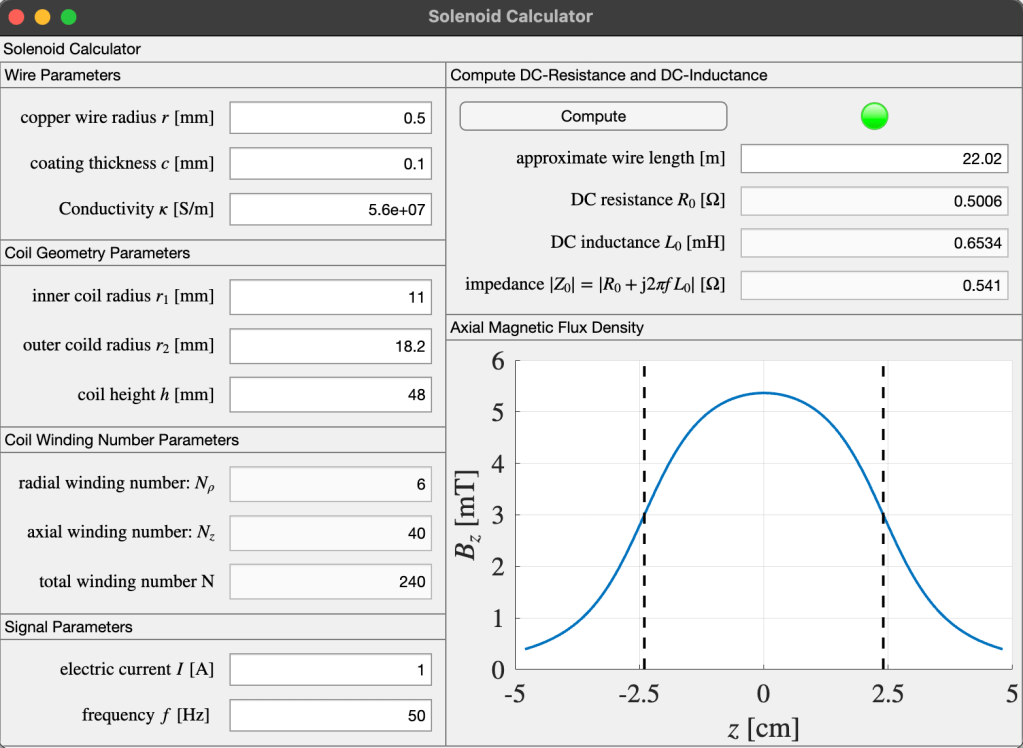Image resolution: width=1023 pixels, height=748 pixels.
Task: Click the impedance result field
Action: click(874, 286)
